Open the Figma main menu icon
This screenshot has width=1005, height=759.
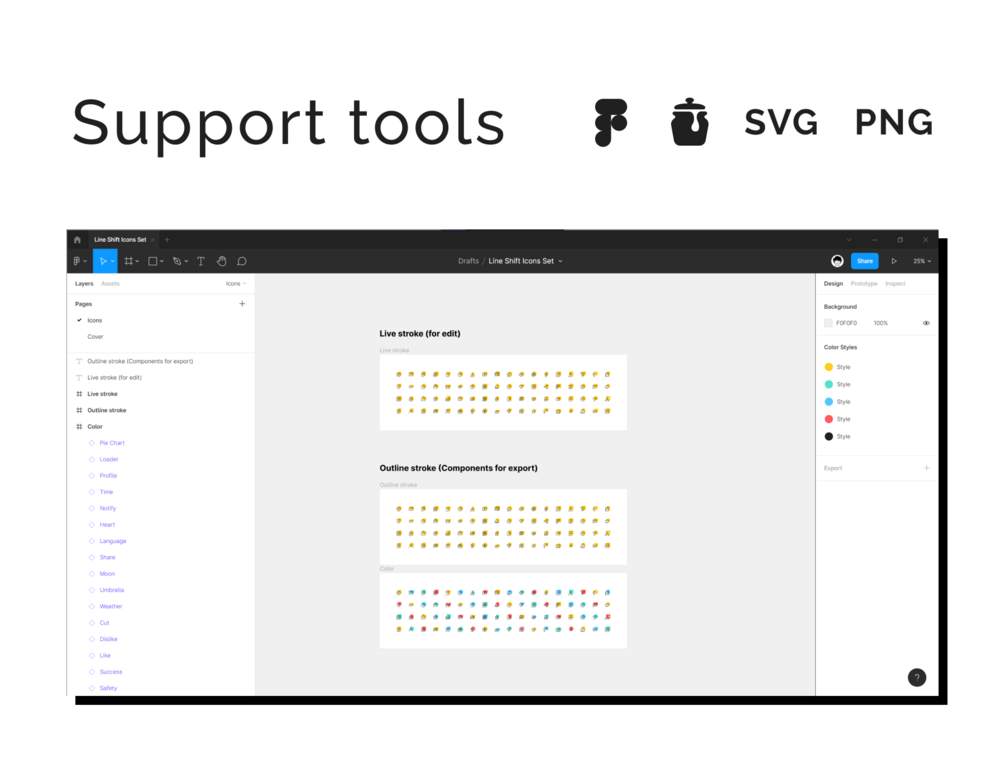77,261
